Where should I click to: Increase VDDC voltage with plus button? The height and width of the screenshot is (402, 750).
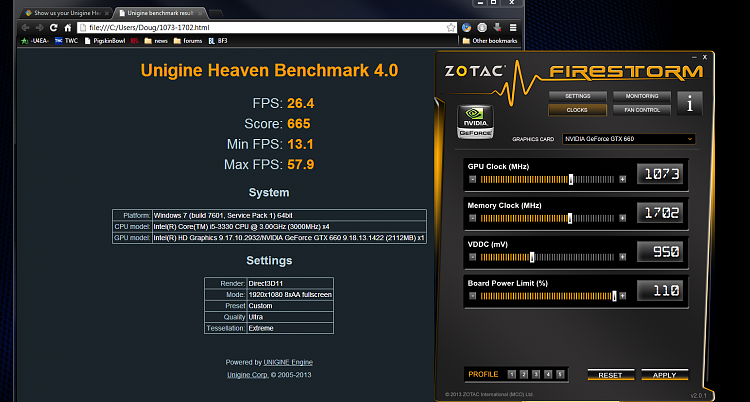[622, 257]
